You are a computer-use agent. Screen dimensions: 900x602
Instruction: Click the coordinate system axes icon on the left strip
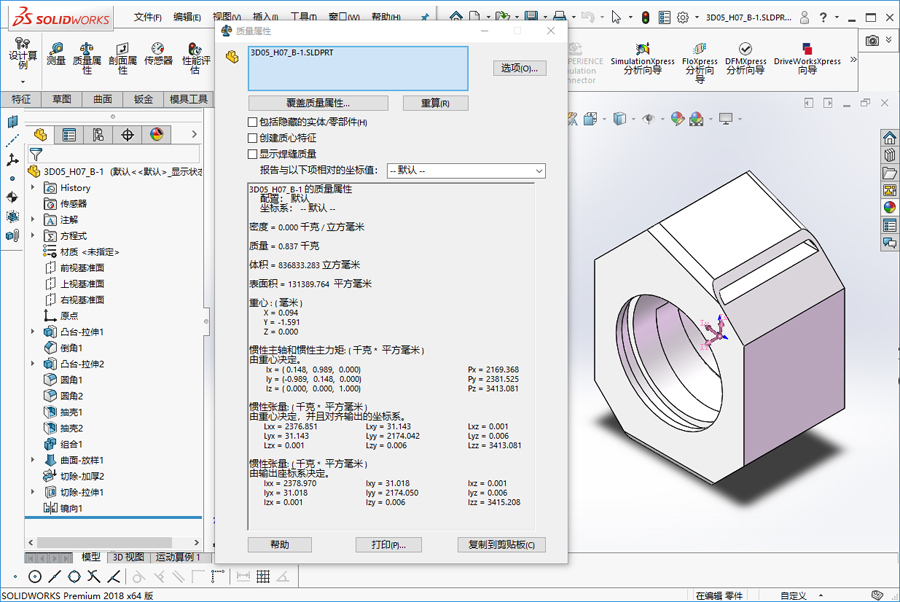point(13,160)
